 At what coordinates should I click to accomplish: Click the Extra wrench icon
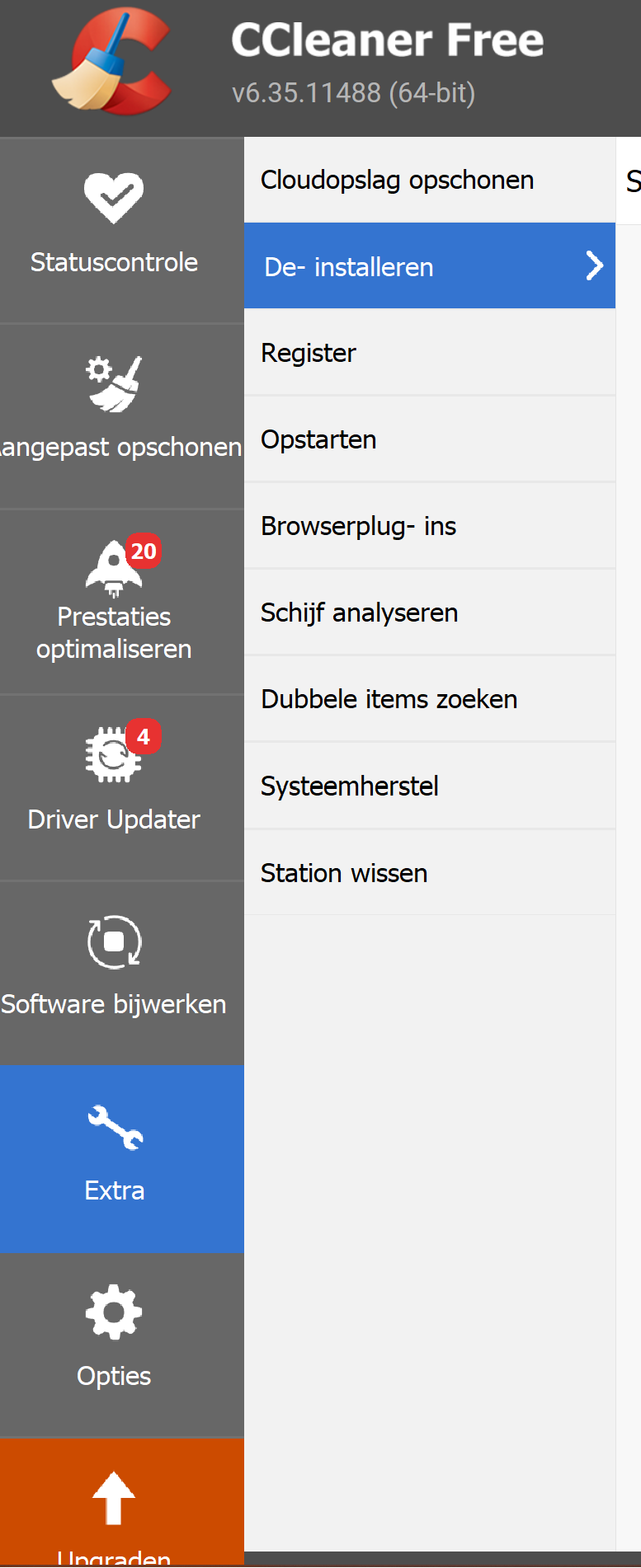(x=115, y=1127)
